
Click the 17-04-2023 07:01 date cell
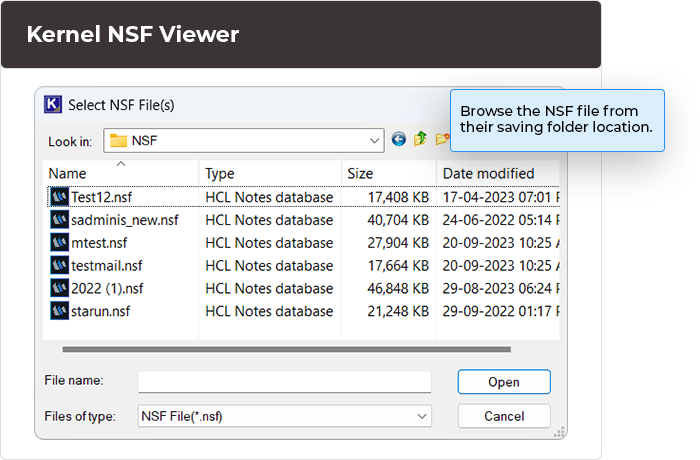click(501, 197)
